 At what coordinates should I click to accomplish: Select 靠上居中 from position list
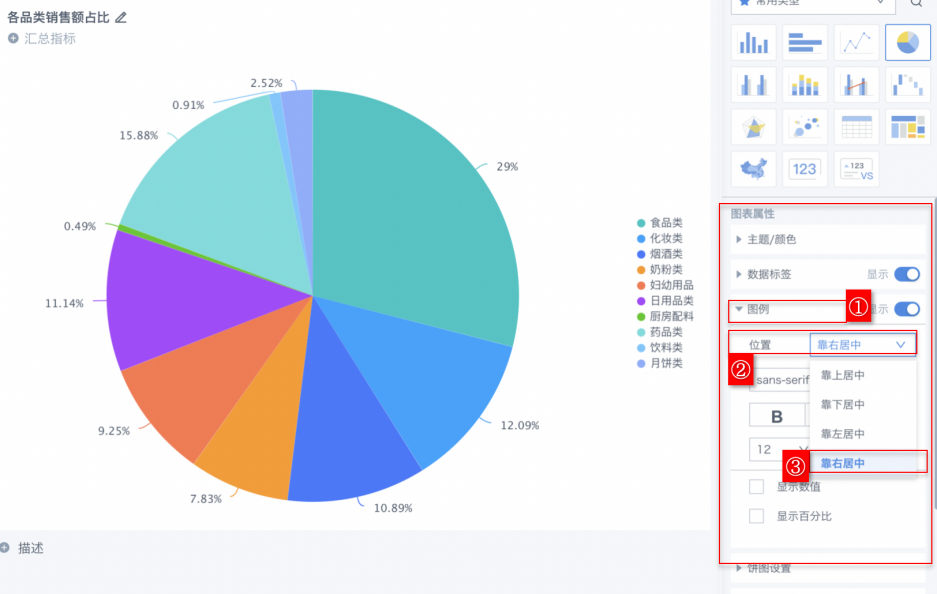click(x=842, y=375)
